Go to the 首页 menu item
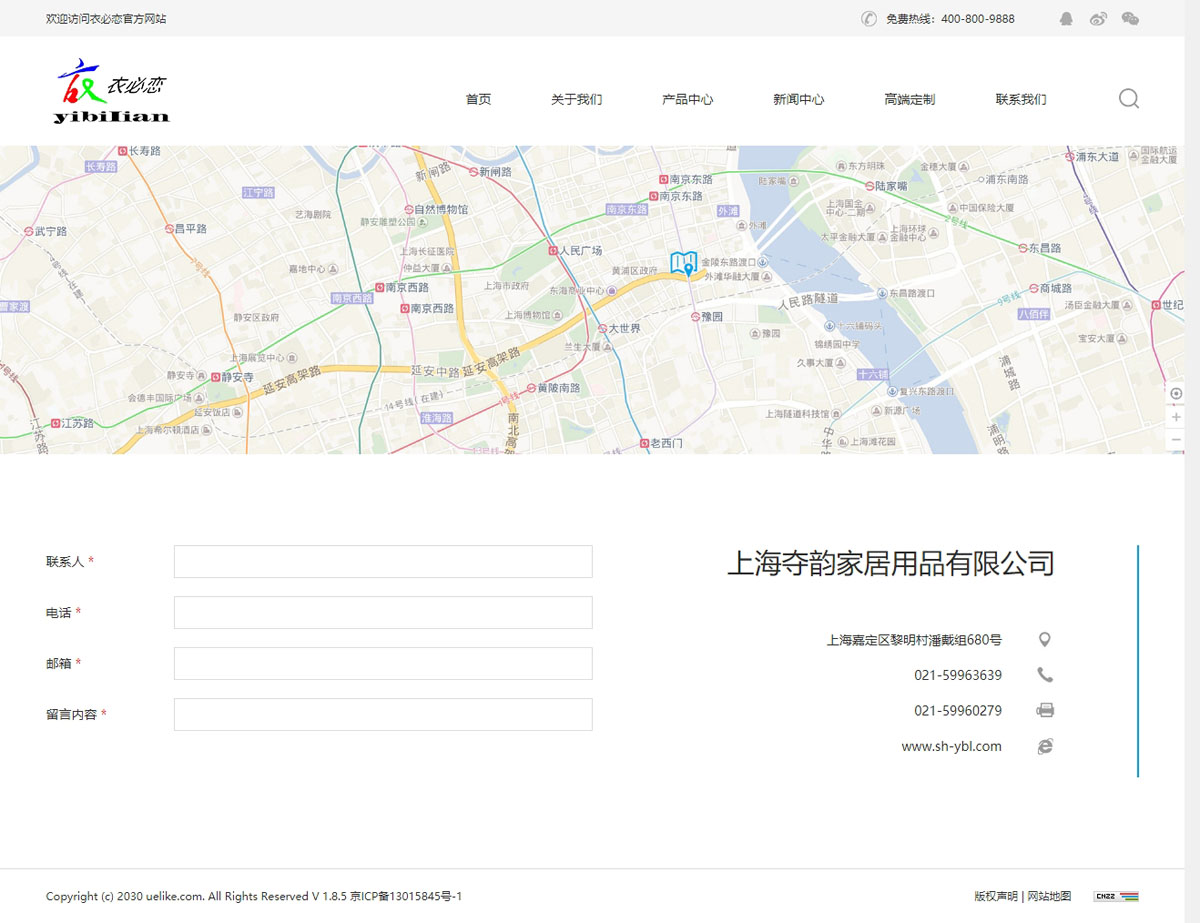Image resolution: width=1200 pixels, height=923 pixels. pos(478,99)
